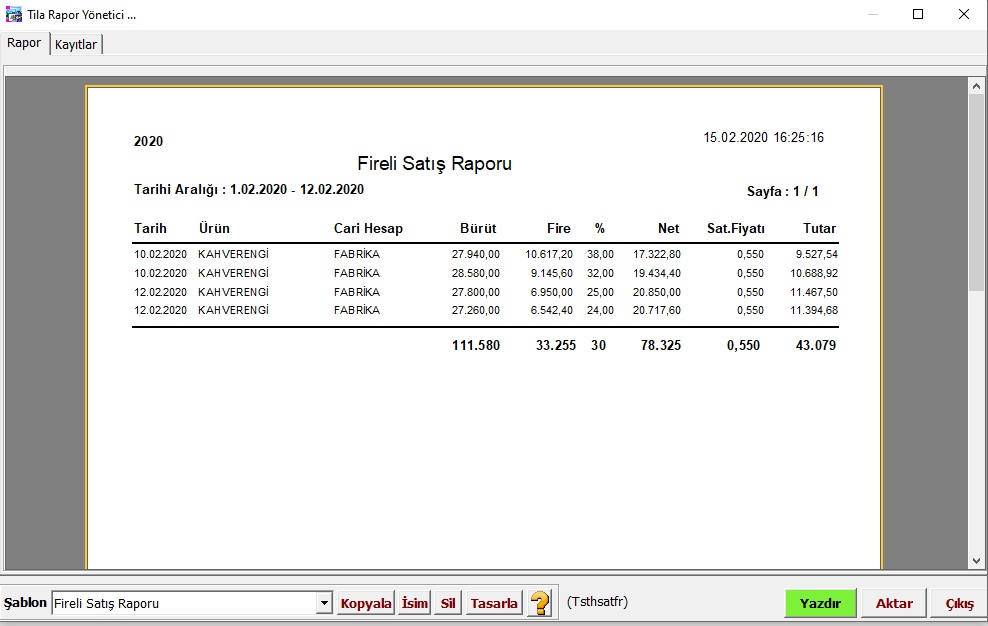Click the Fireli Satış Raporu report heading
Viewport: 988px width, 626px height.
point(434,164)
